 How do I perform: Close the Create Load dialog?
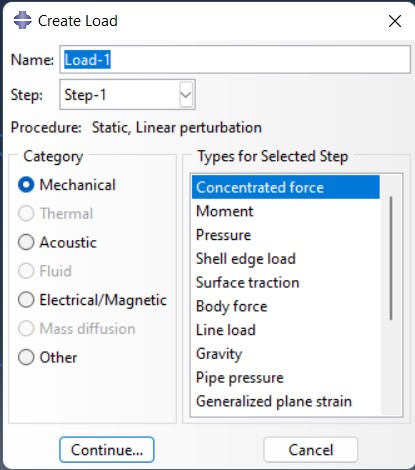pyautogui.click(x=395, y=21)
